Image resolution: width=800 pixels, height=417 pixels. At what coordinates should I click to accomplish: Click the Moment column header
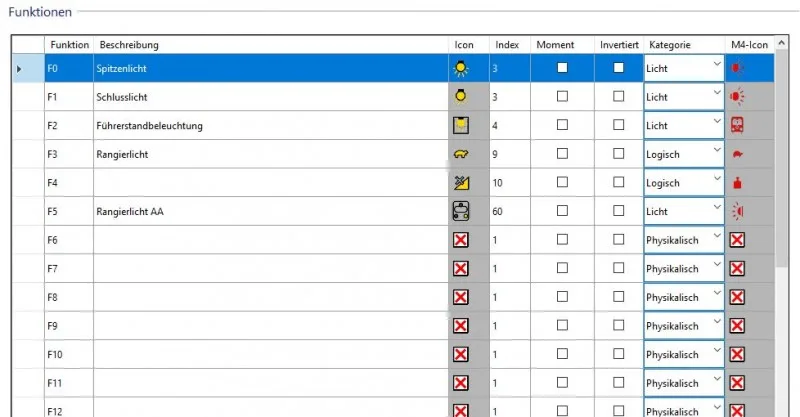pyautogui.click(x=562, y=45)
